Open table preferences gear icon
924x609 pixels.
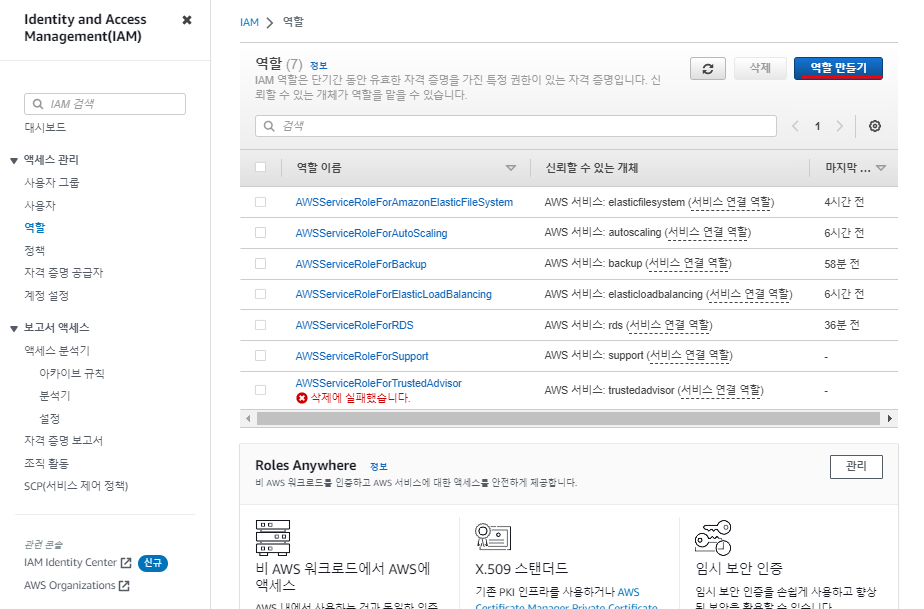pos(874,126)
